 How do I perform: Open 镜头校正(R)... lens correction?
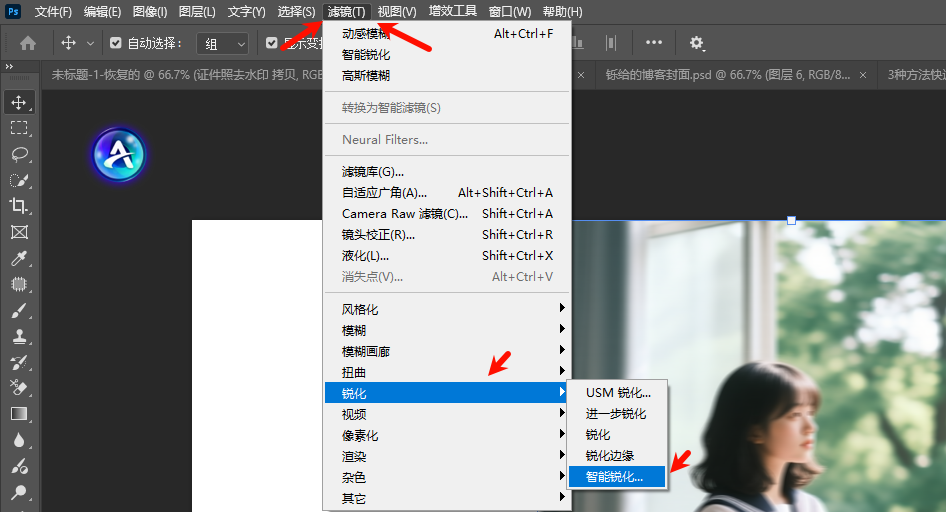(447, 235)
